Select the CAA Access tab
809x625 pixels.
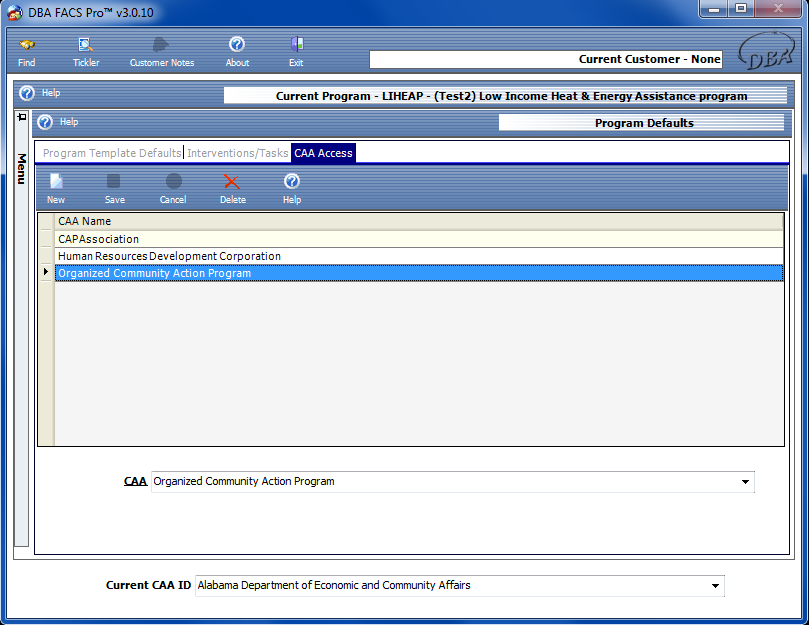tap(323, 153)
